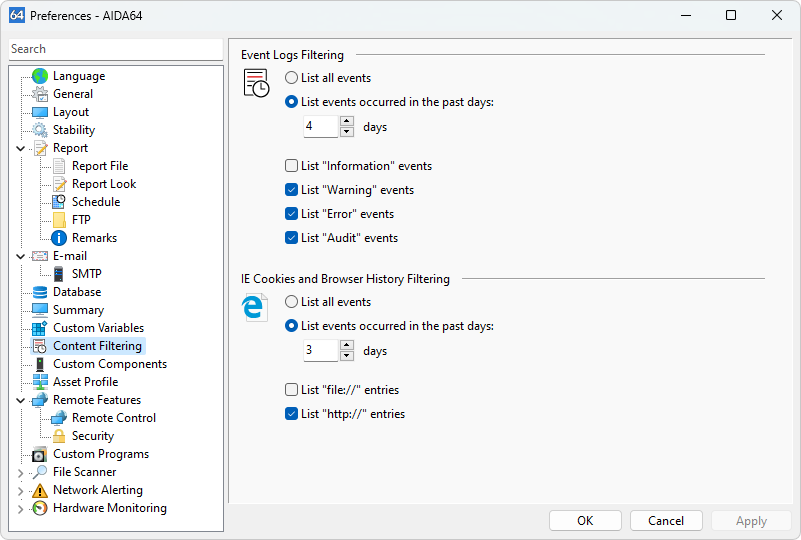
Task: Enable List "Information" events checkbox
Action: click(291, 166)
